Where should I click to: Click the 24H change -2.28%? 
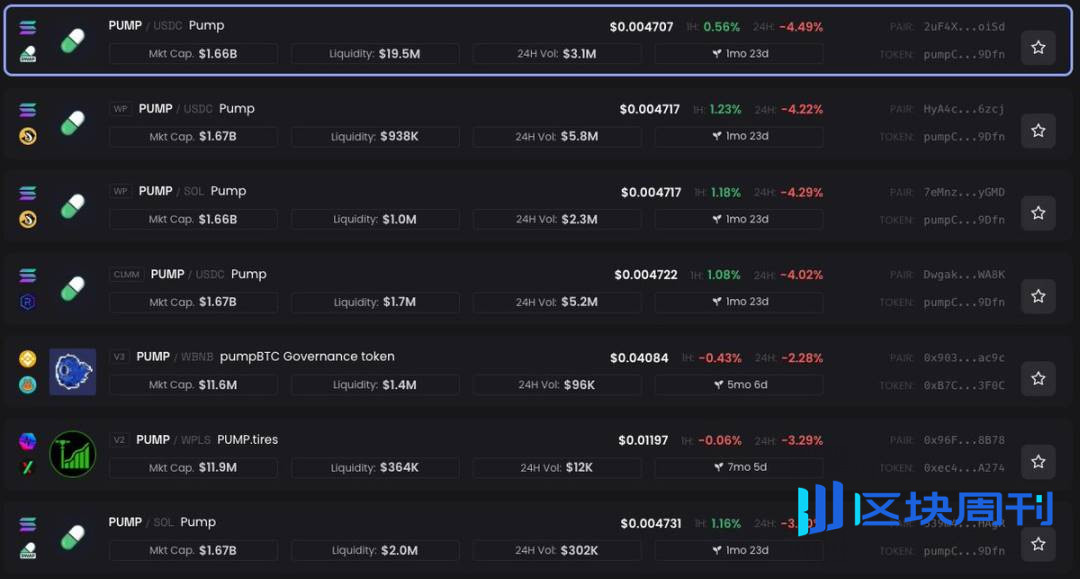pyautogui.click(x=802, y=358)
